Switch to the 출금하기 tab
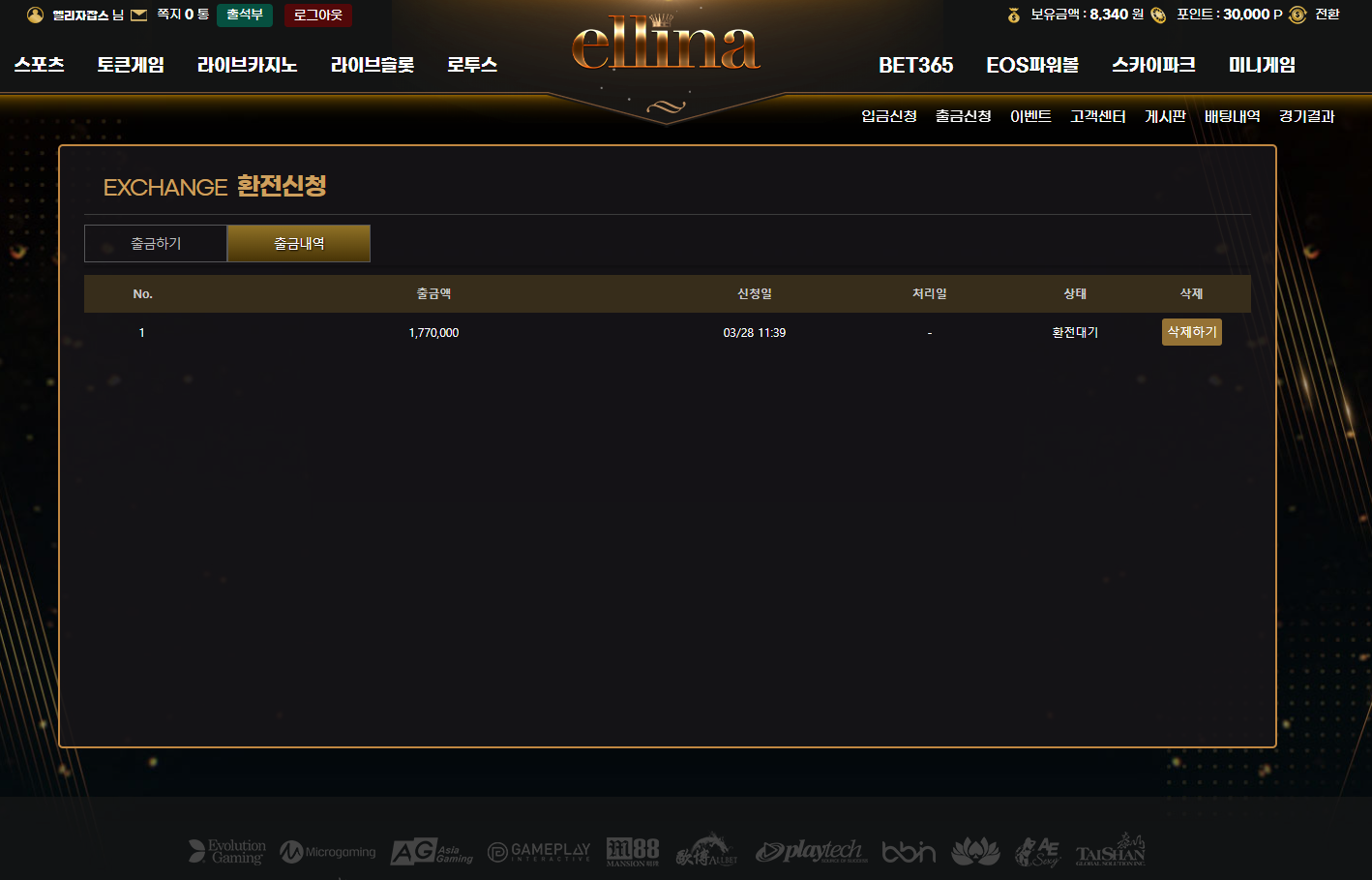The height and width of the screenshot is (880, 1372). click(156, 244)
